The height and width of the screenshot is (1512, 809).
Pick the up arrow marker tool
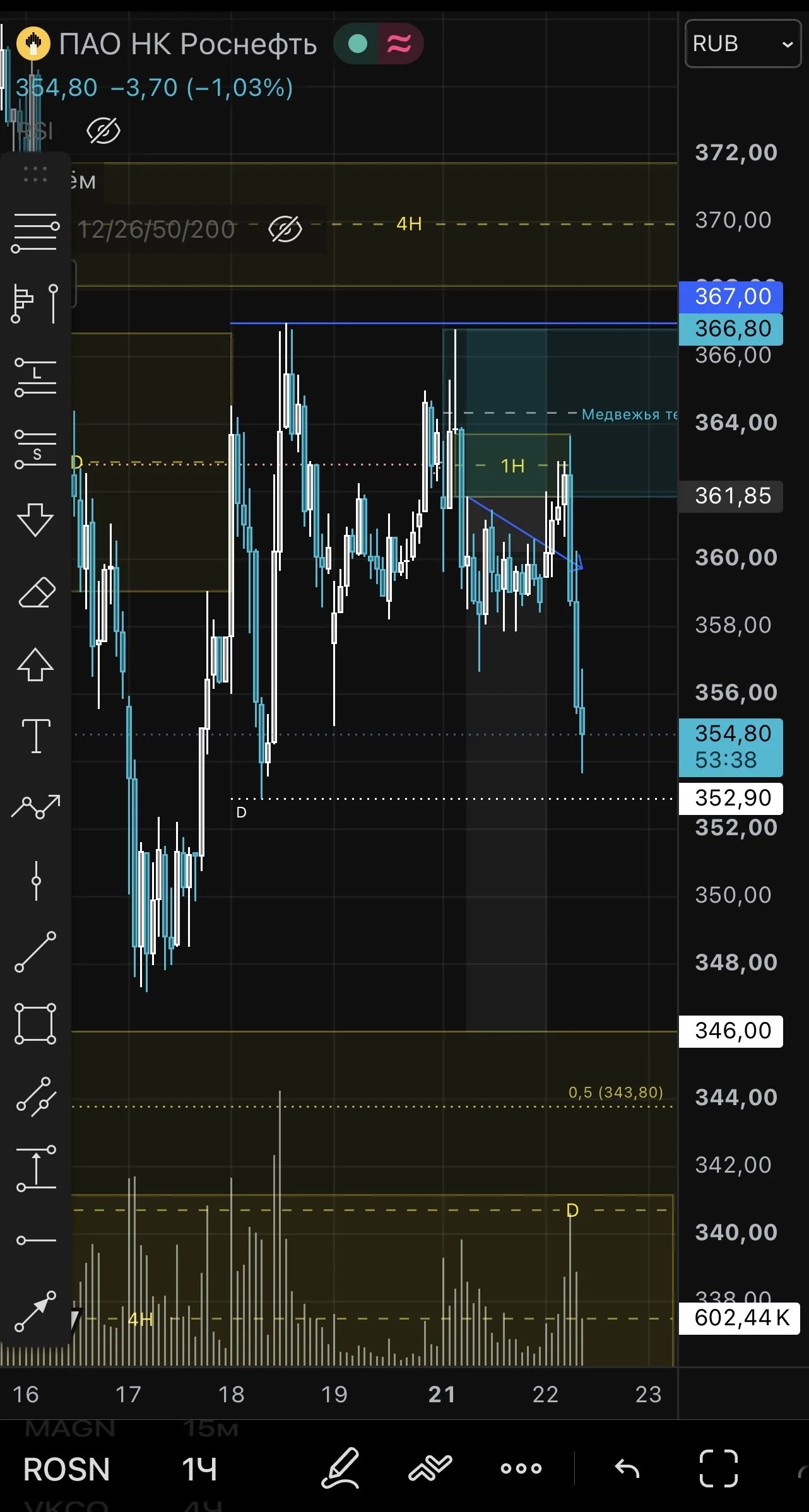[x=35, y=665]
